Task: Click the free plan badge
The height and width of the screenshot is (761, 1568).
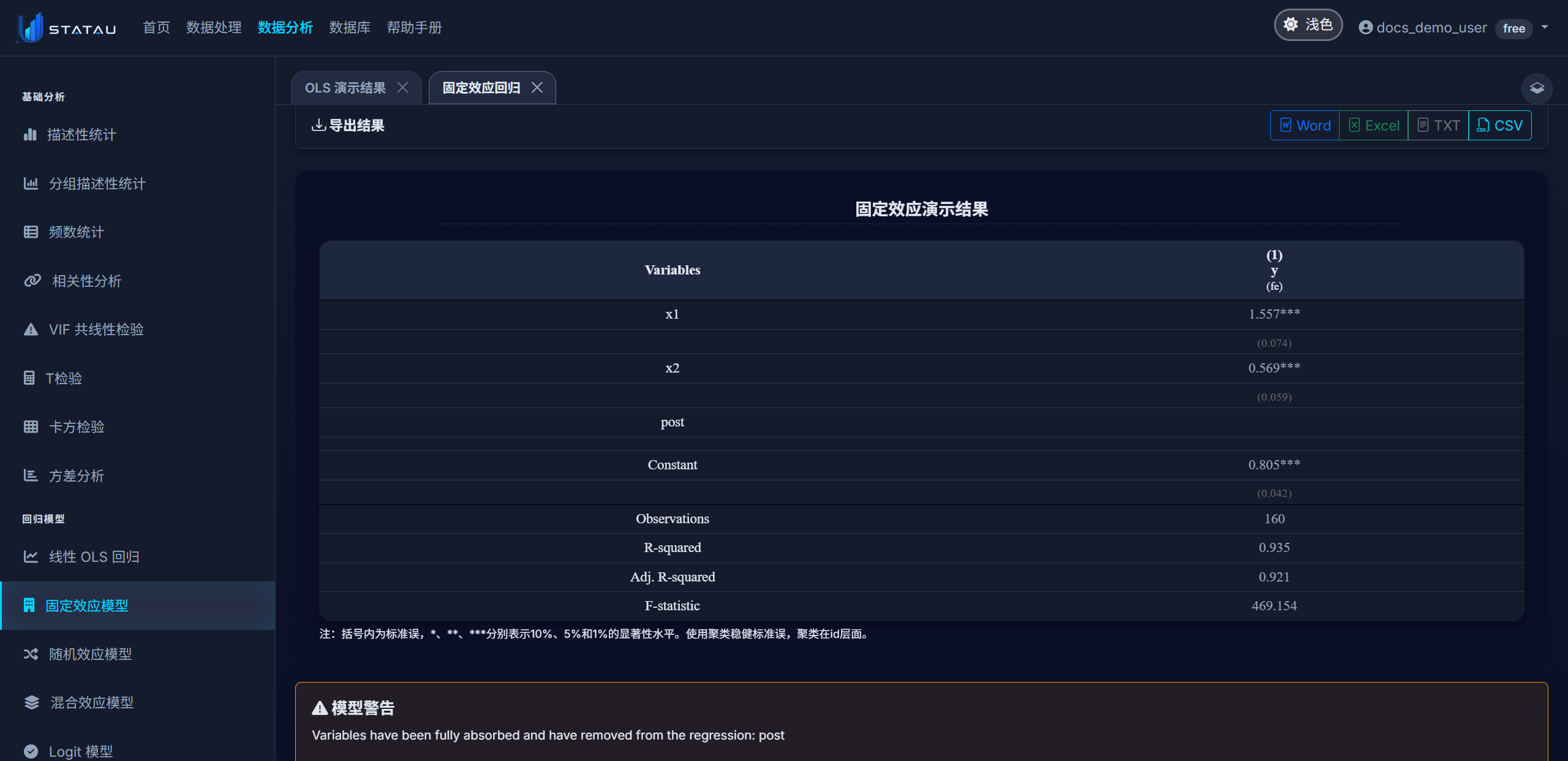Action: [1513, 28]
